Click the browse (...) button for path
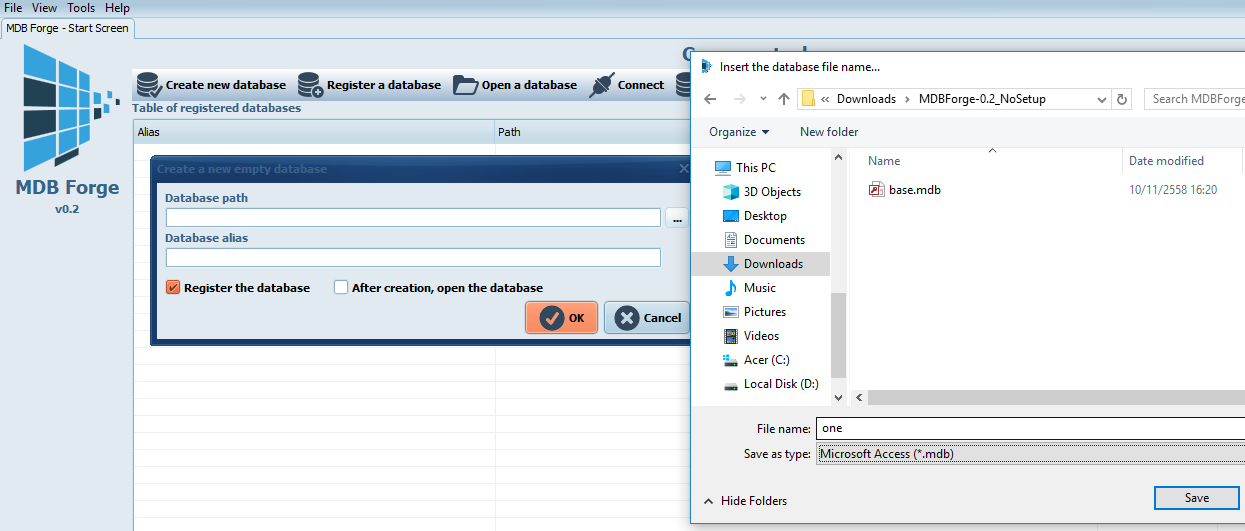 click(677, 218)
